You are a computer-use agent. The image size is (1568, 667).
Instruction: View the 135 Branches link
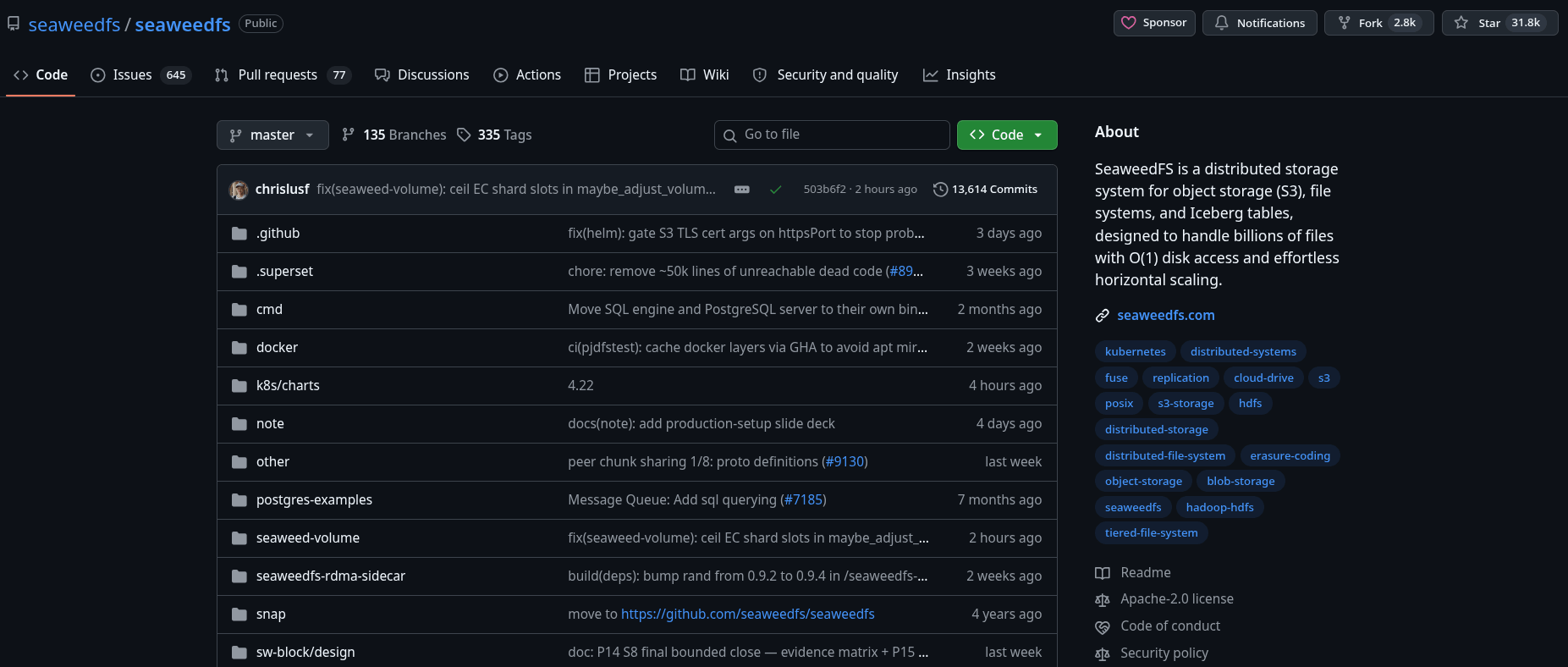393,135
